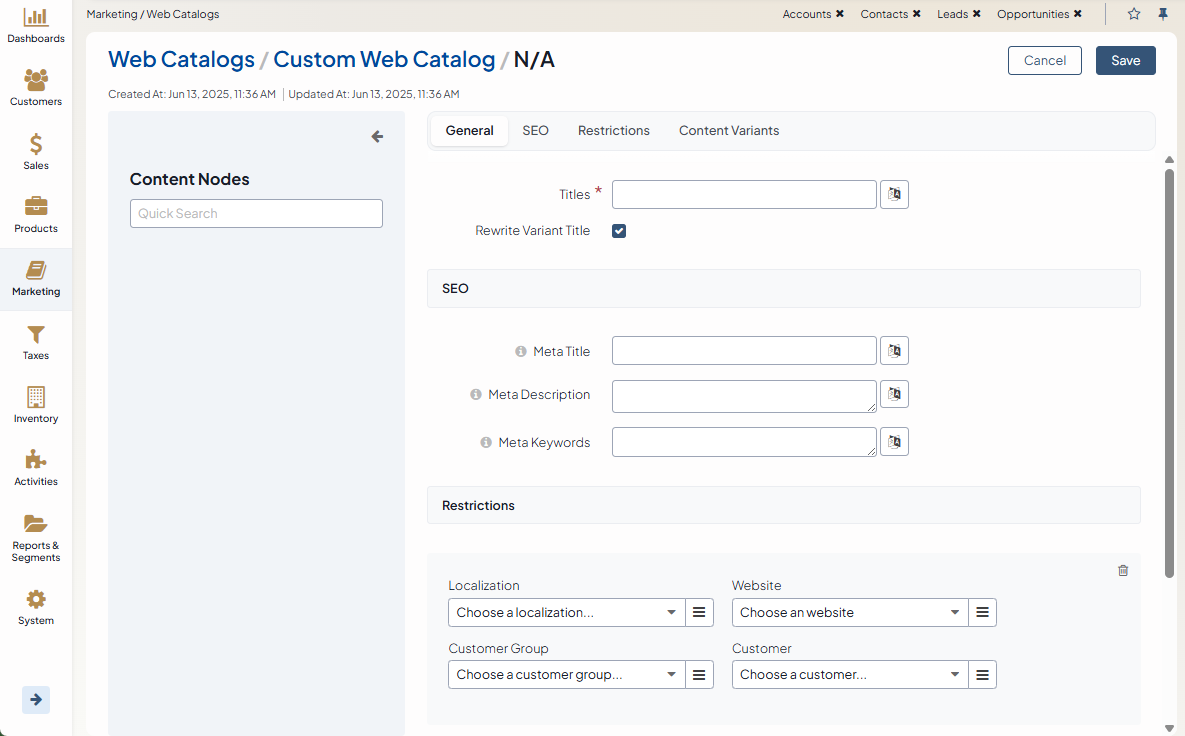Click the Taxes funnel icon
1185x736 pixels.
36,335
